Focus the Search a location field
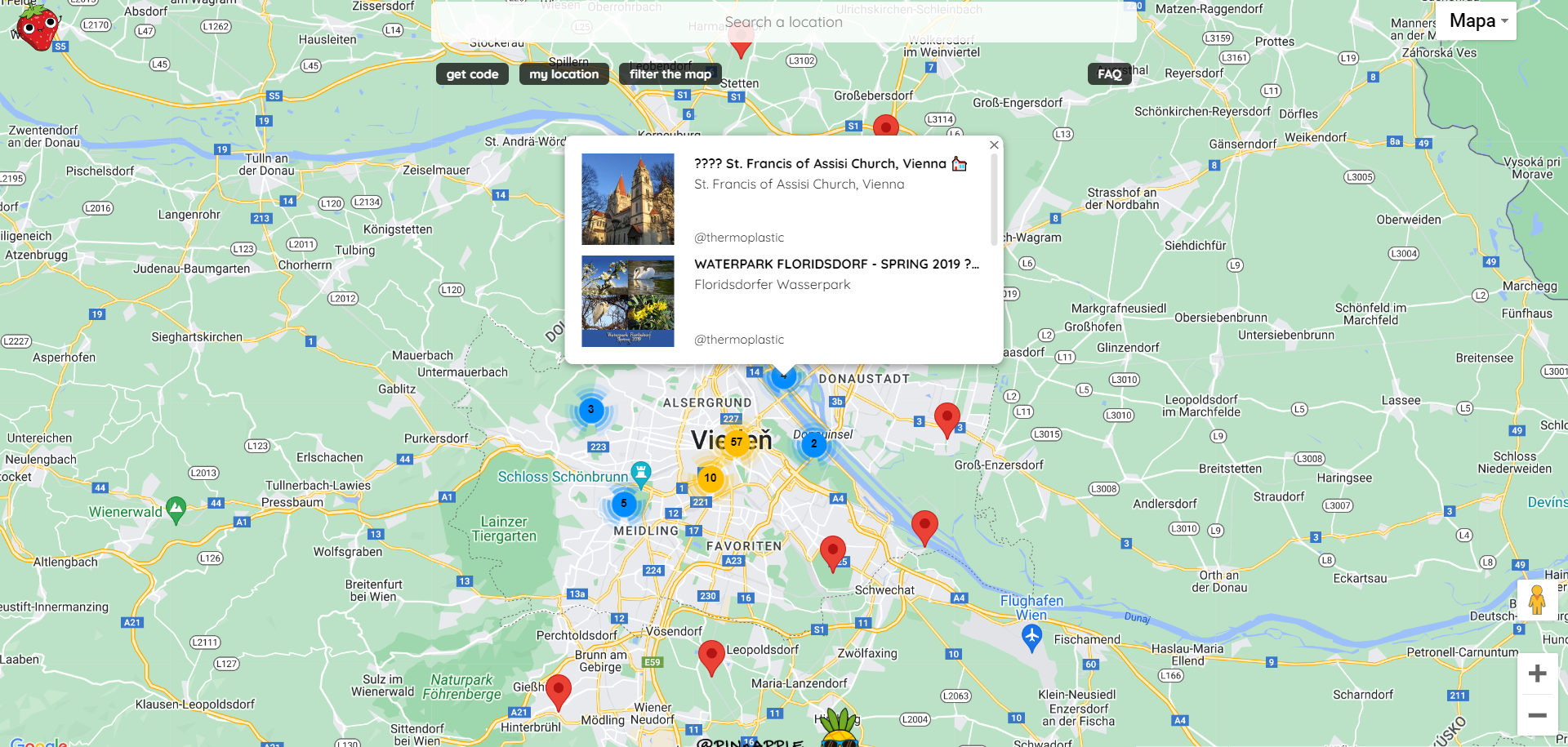Viewport: 1568px width, 747px height. tap(783, 22)
